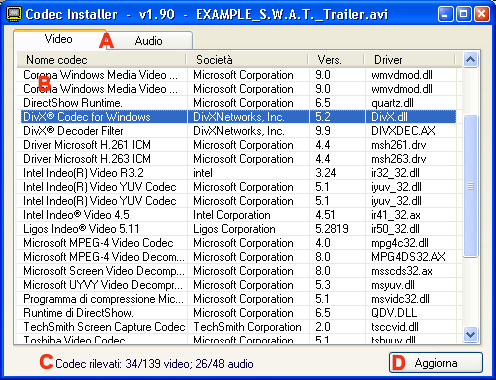
Task: Click the vertical scrollbar thumb
Action: pyautogui.click(x=470, y=186)
